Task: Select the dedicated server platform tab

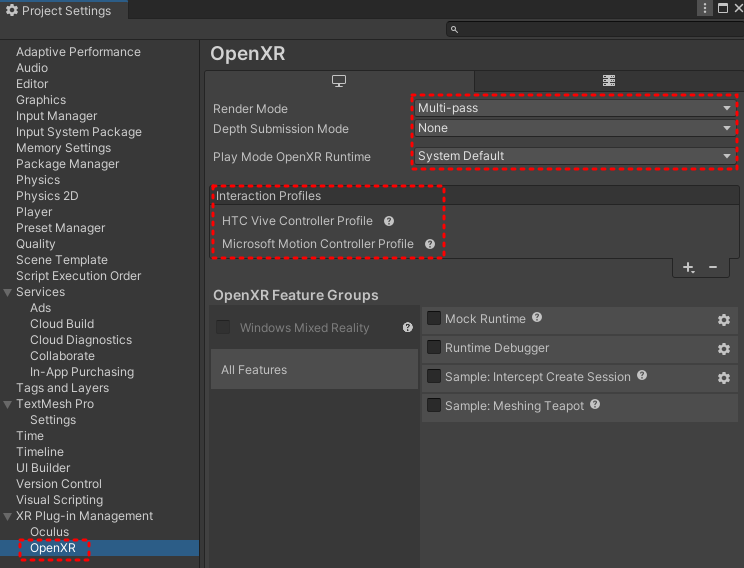Action: pos(609,81)
